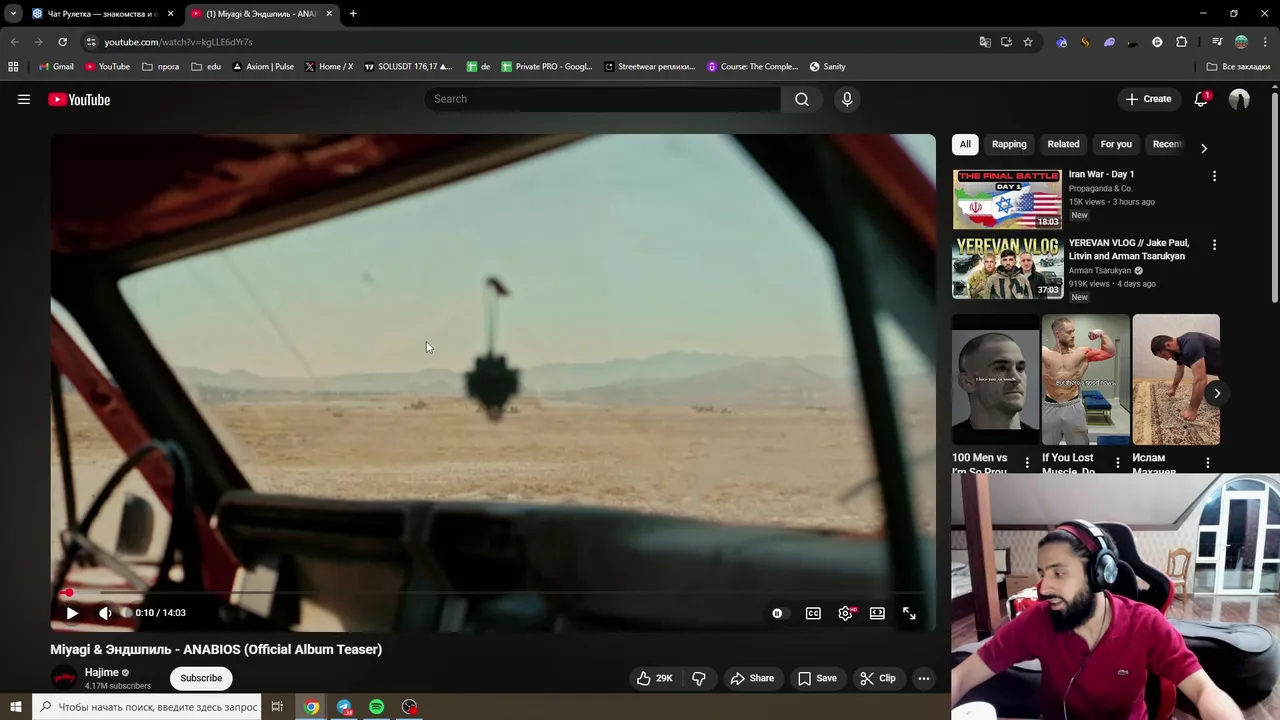The image size is (1280, 720).
Task: Open the player settings gear
Action: (846, 613)
